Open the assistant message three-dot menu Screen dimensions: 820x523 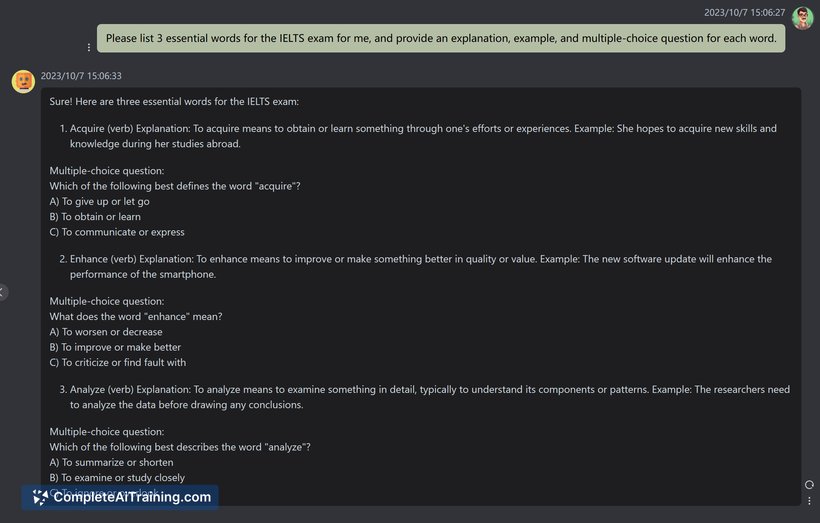click(x=809, y=501)
